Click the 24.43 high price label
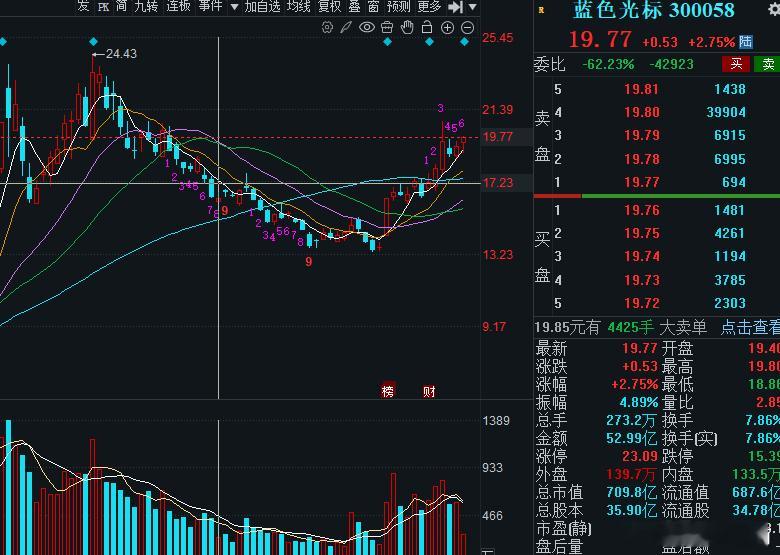The width and height of the screenshot is (780, 555). [121, 54]
